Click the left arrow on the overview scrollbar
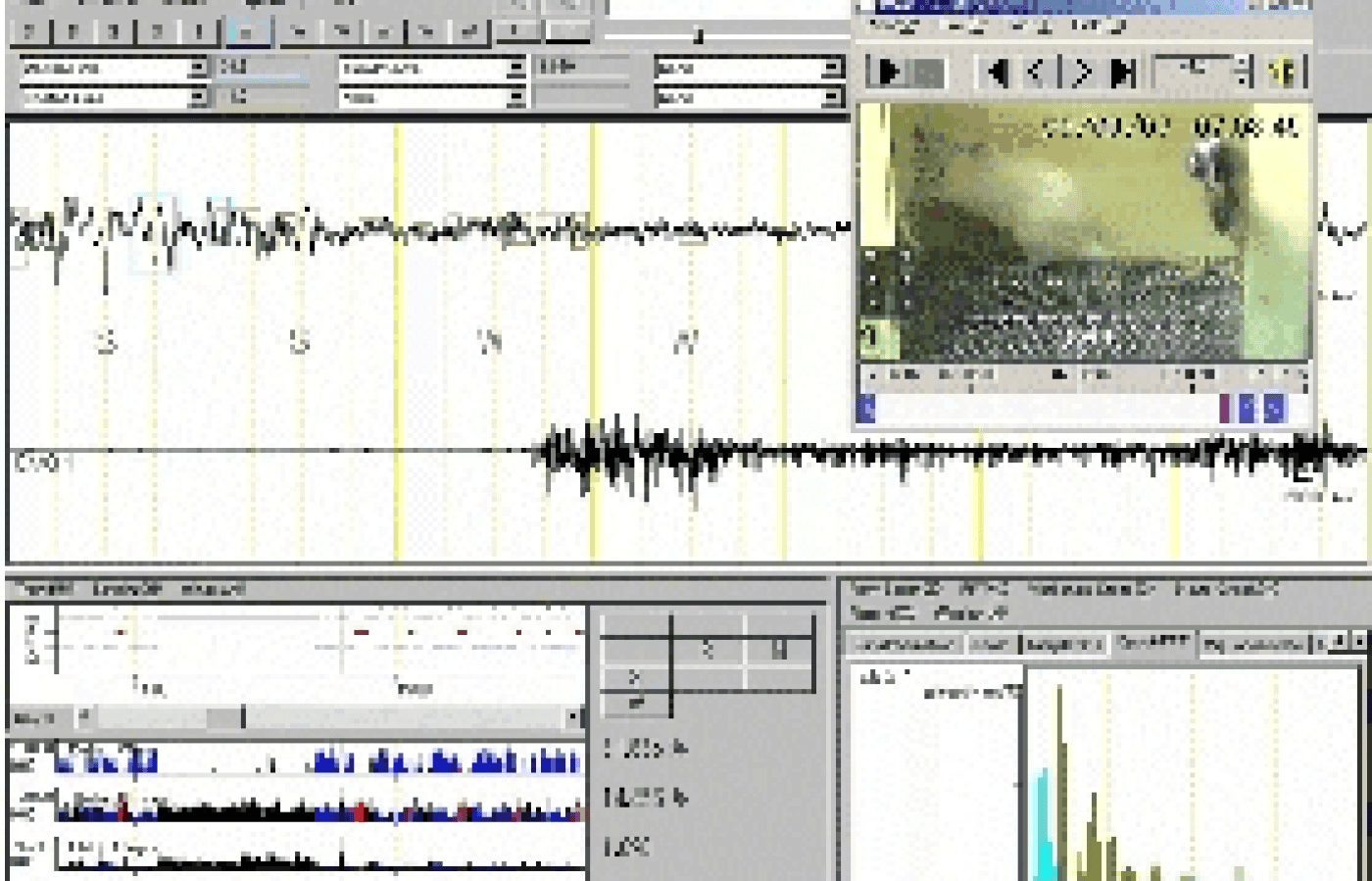Viewport: 1372px width, 881px height. coord(83,718)
